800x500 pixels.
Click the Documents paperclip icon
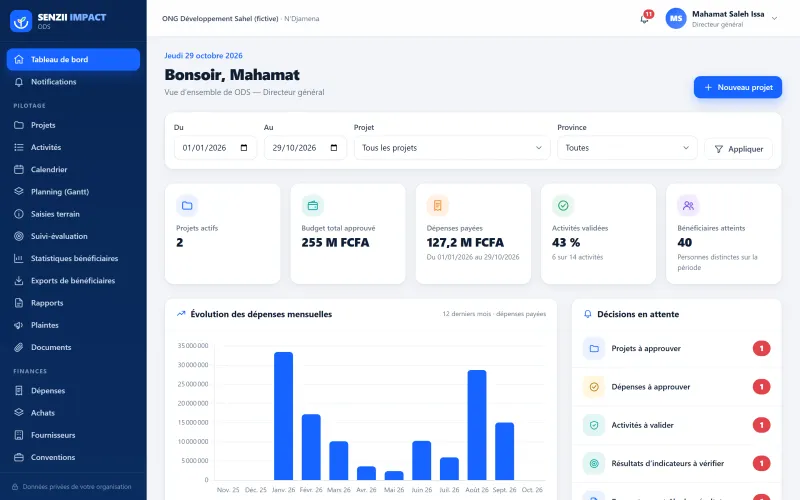pyautogui.click(x=19, y=347)
